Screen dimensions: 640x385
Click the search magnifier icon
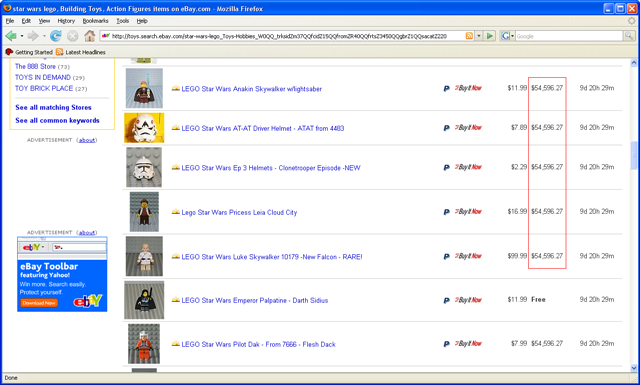point(629,36)
